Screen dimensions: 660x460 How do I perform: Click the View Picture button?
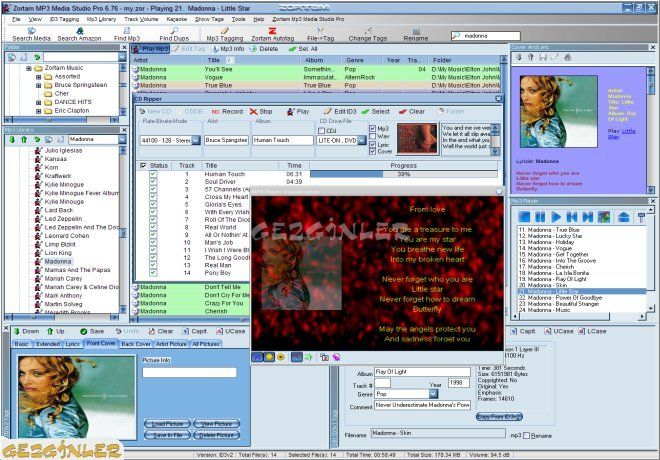[216, 423]
